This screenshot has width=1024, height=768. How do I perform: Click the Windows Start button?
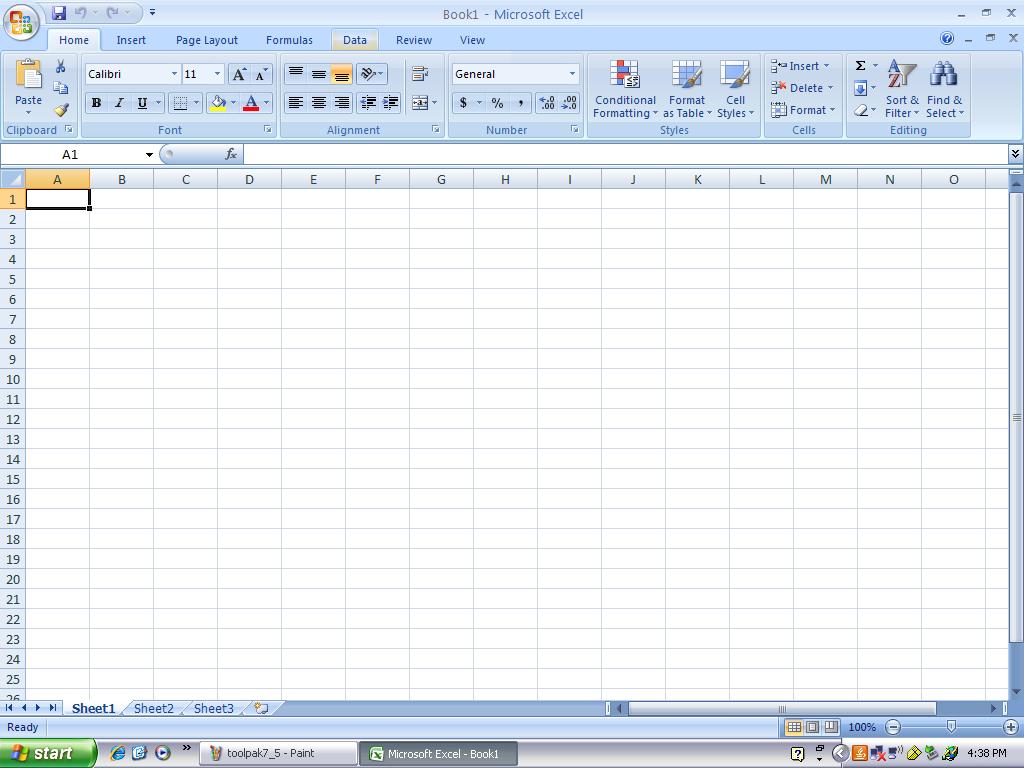(47, 753)
